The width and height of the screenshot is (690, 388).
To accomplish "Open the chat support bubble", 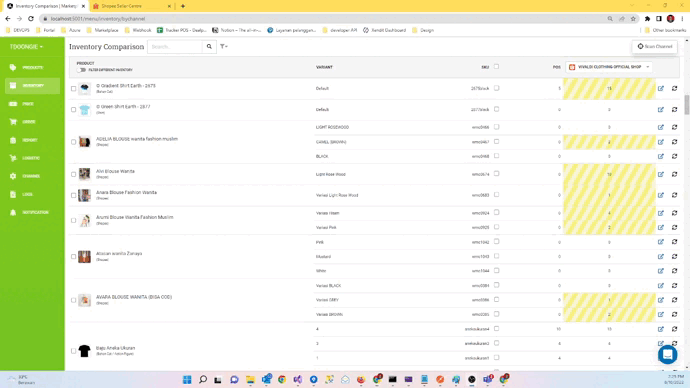I will click(668, 354).
